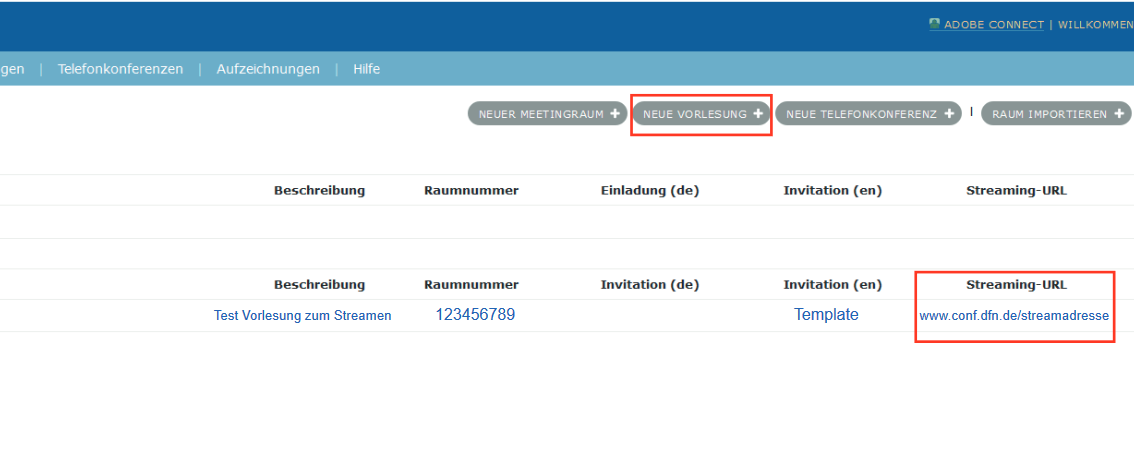Viewport: 1134px width, 454px height.
Task: Go to the Aufzeichnungen menu item
Action: 268,69
